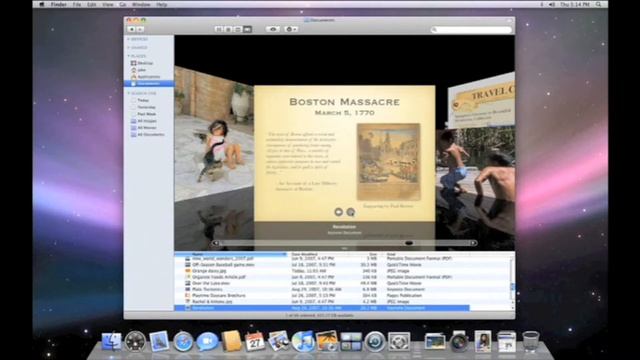This screenshot has height=360, width=640.
Task: Go back with the Finder back arrow
Action: [131, 29]
